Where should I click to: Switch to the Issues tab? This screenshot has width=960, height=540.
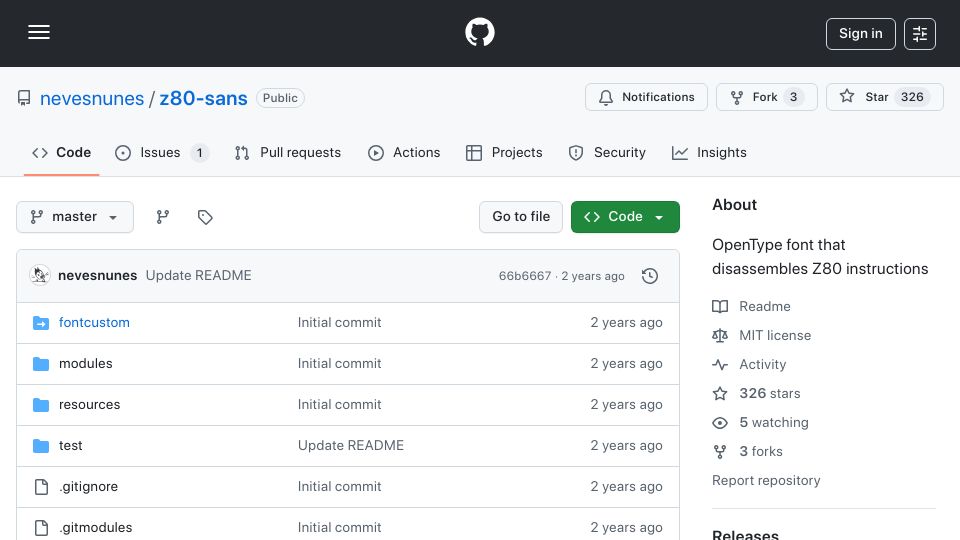[x=162, y=152]
